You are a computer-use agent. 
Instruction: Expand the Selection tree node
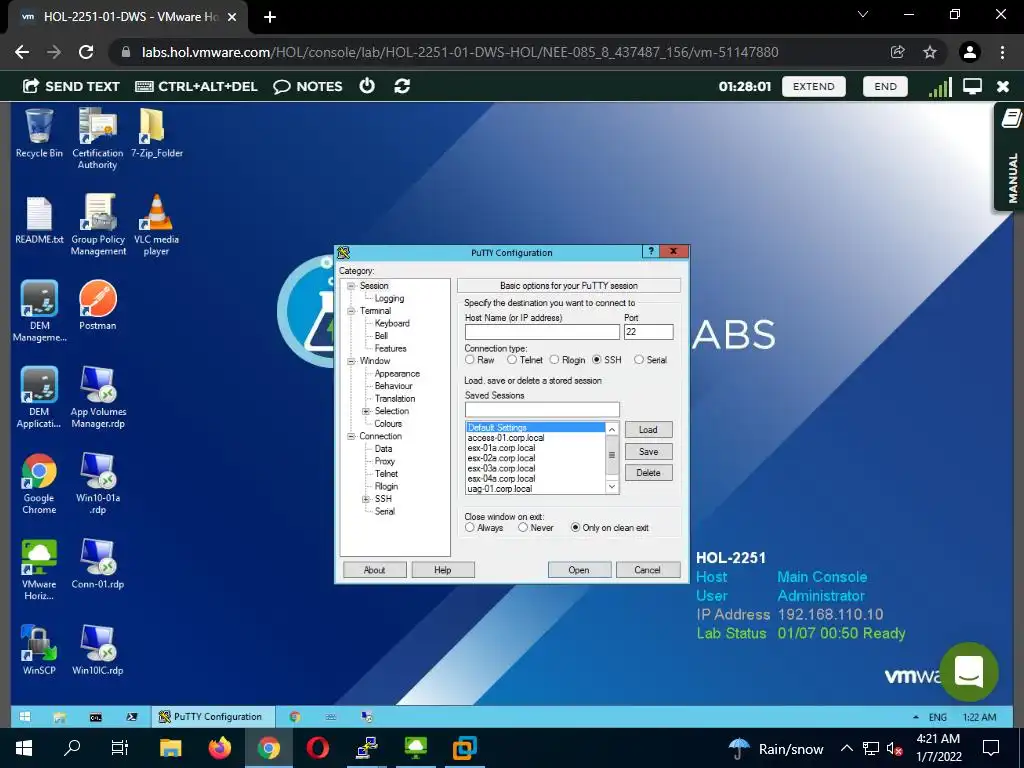(x=366, y=411)
